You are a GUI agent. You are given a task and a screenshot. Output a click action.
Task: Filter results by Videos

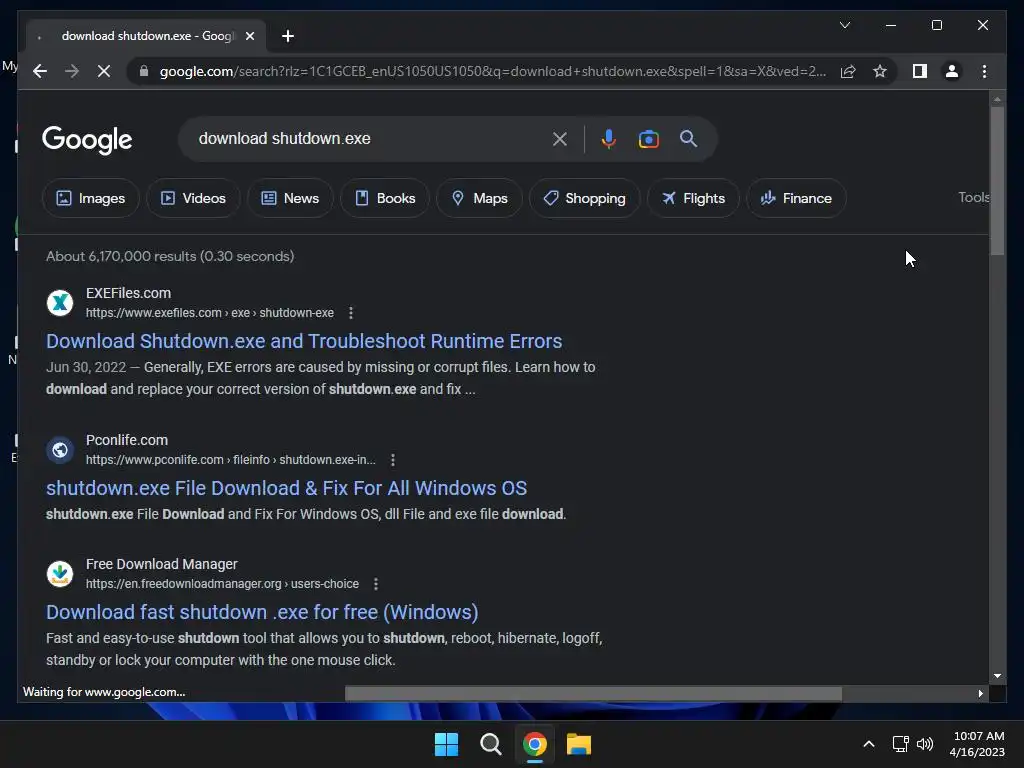[x=193, y=198]
